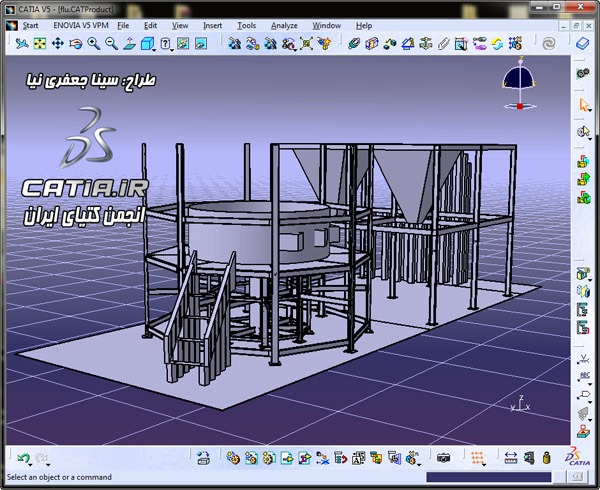The image size is (600, 490).
Task: Open the Catalog Browser book icon
Action: (582, 44)
